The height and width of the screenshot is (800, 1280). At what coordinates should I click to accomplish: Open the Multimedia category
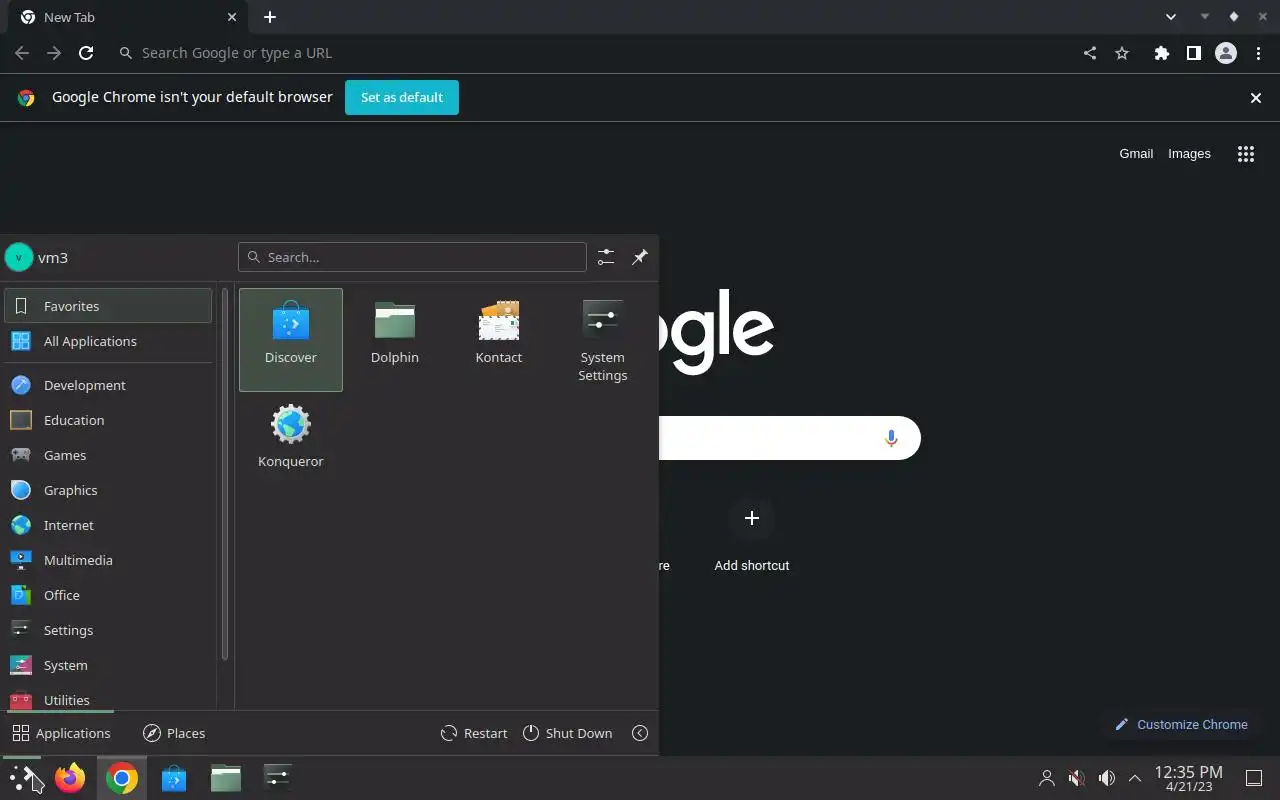tap(108, 560)
